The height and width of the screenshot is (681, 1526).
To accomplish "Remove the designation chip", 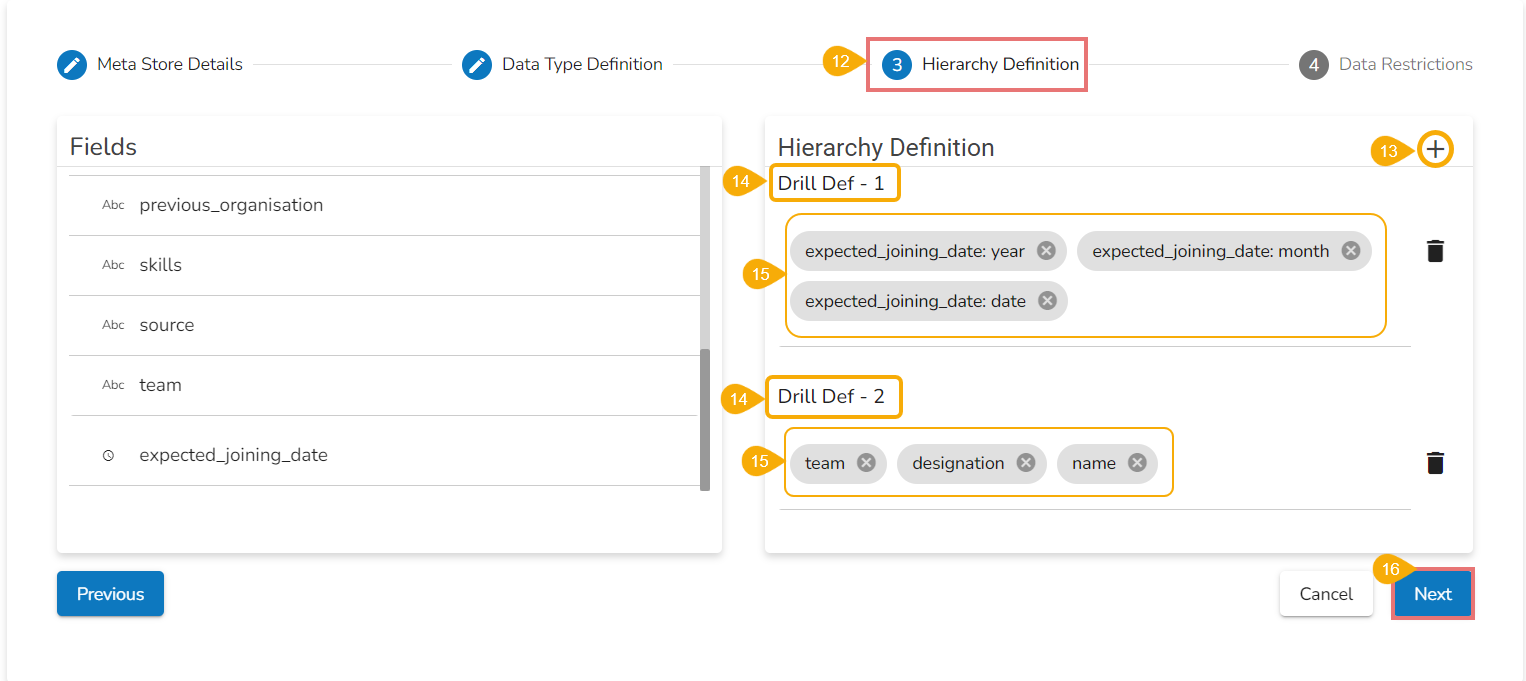I will (x=1025, y=463).
